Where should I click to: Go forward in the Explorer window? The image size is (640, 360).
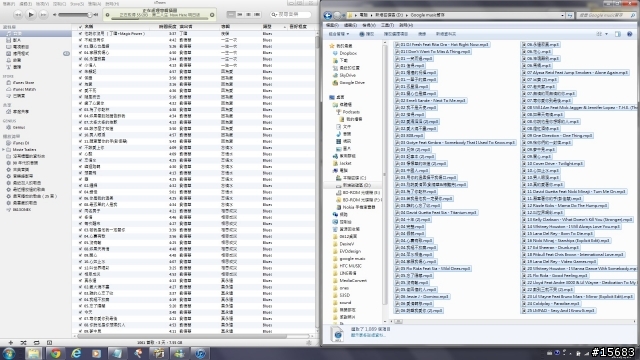337,16
